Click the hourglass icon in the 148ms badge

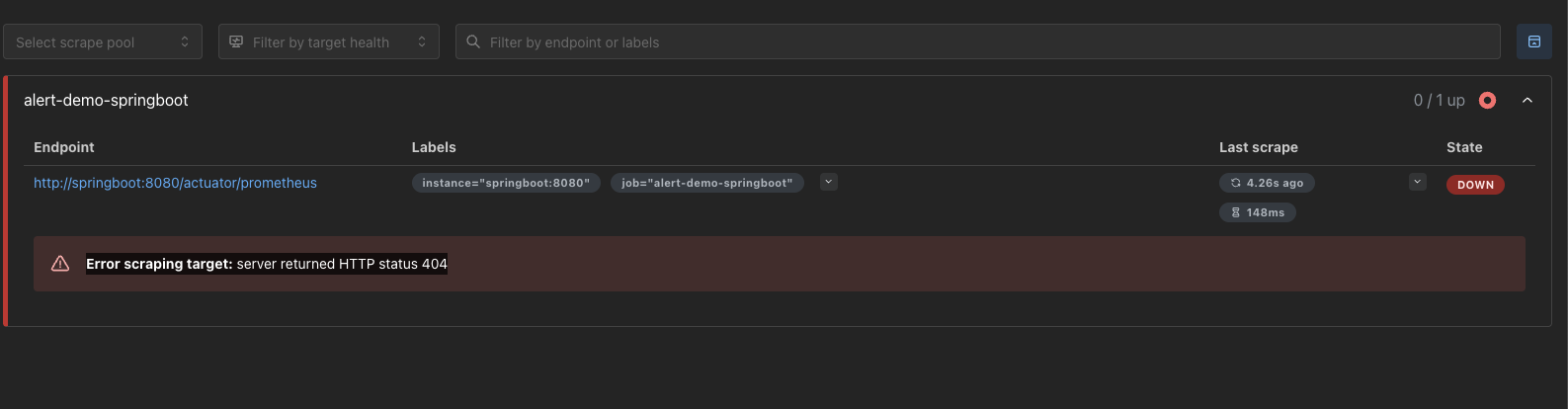(1235, 212)
